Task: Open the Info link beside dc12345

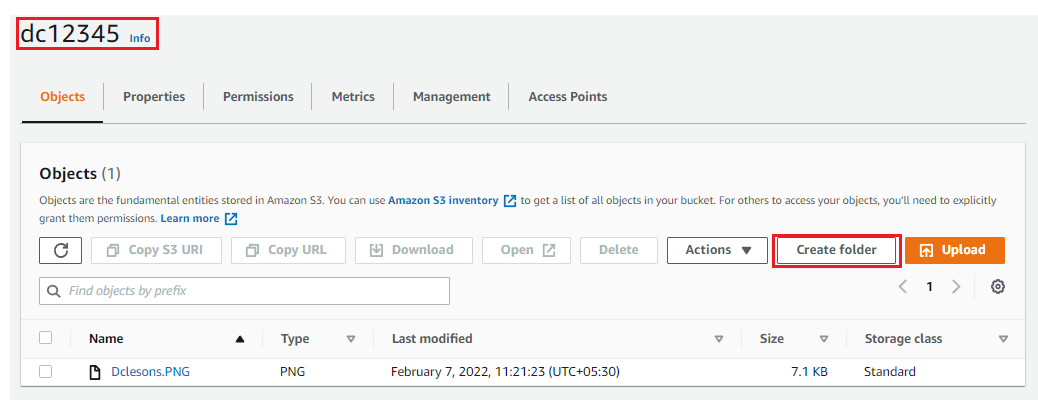Action: click(x=140, y=38)
